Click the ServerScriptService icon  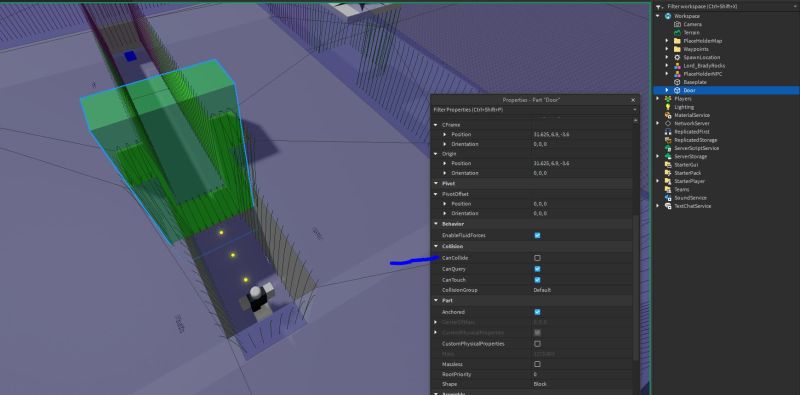coord(668,148)
